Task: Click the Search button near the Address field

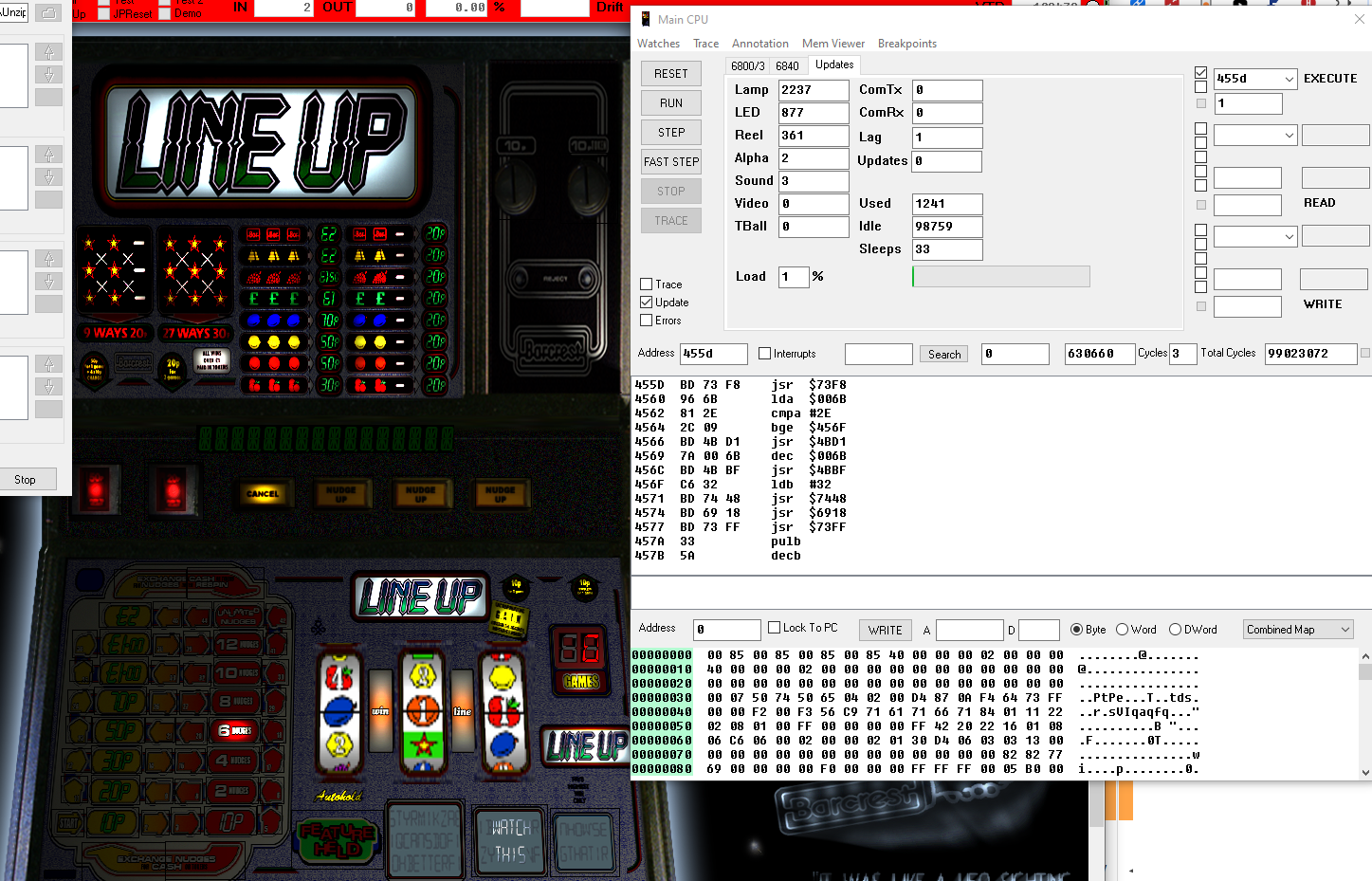Action: tap(942, 353)
